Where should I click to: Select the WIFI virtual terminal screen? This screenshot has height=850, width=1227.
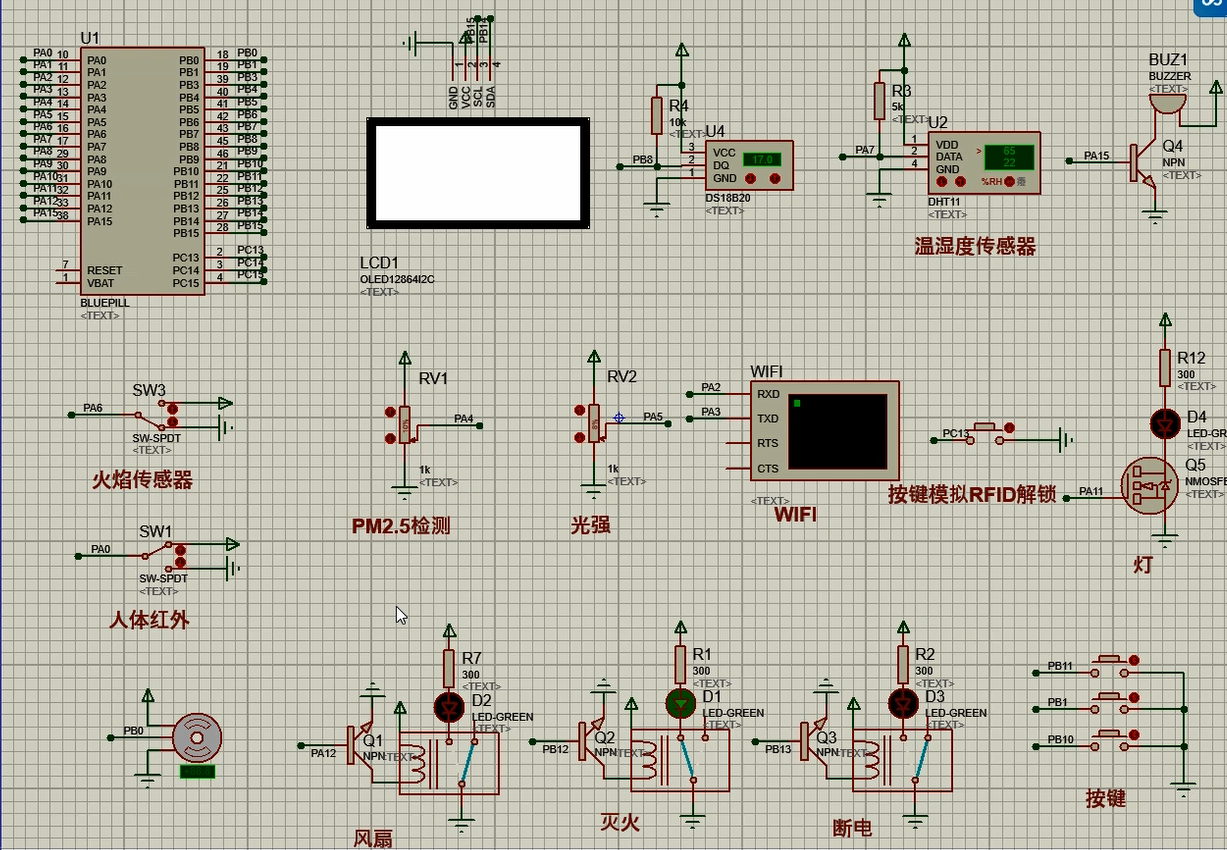837,432
